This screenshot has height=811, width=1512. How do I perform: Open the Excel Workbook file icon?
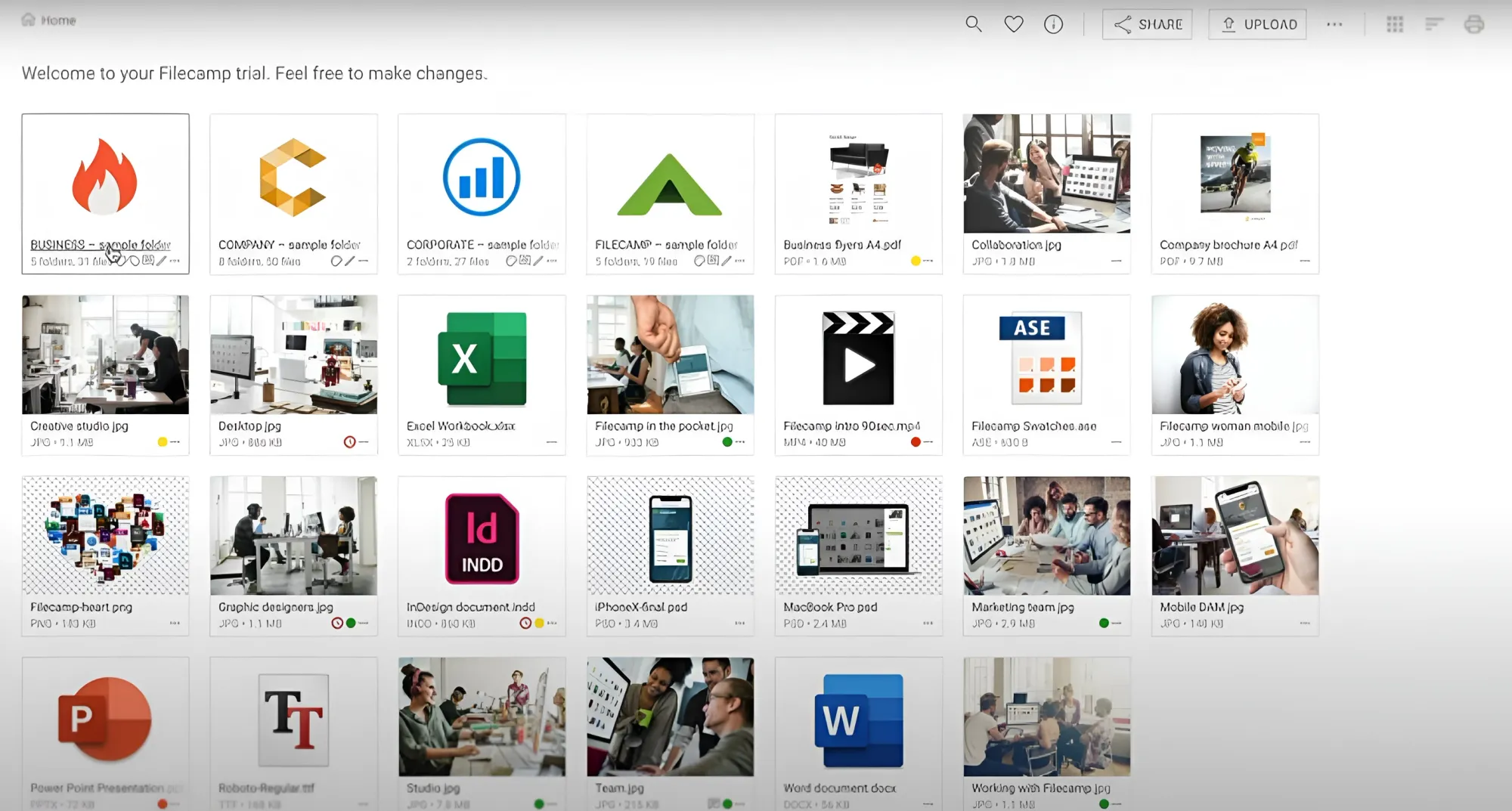tap(482, 358)
